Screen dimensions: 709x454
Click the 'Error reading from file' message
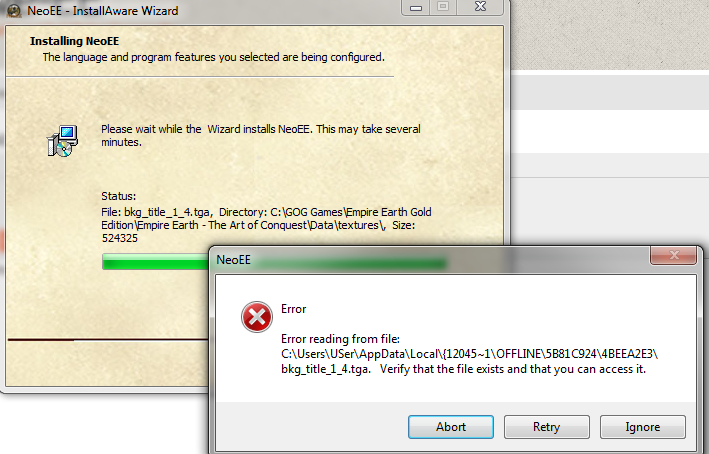pyautogui.click(x=340, y=339)
